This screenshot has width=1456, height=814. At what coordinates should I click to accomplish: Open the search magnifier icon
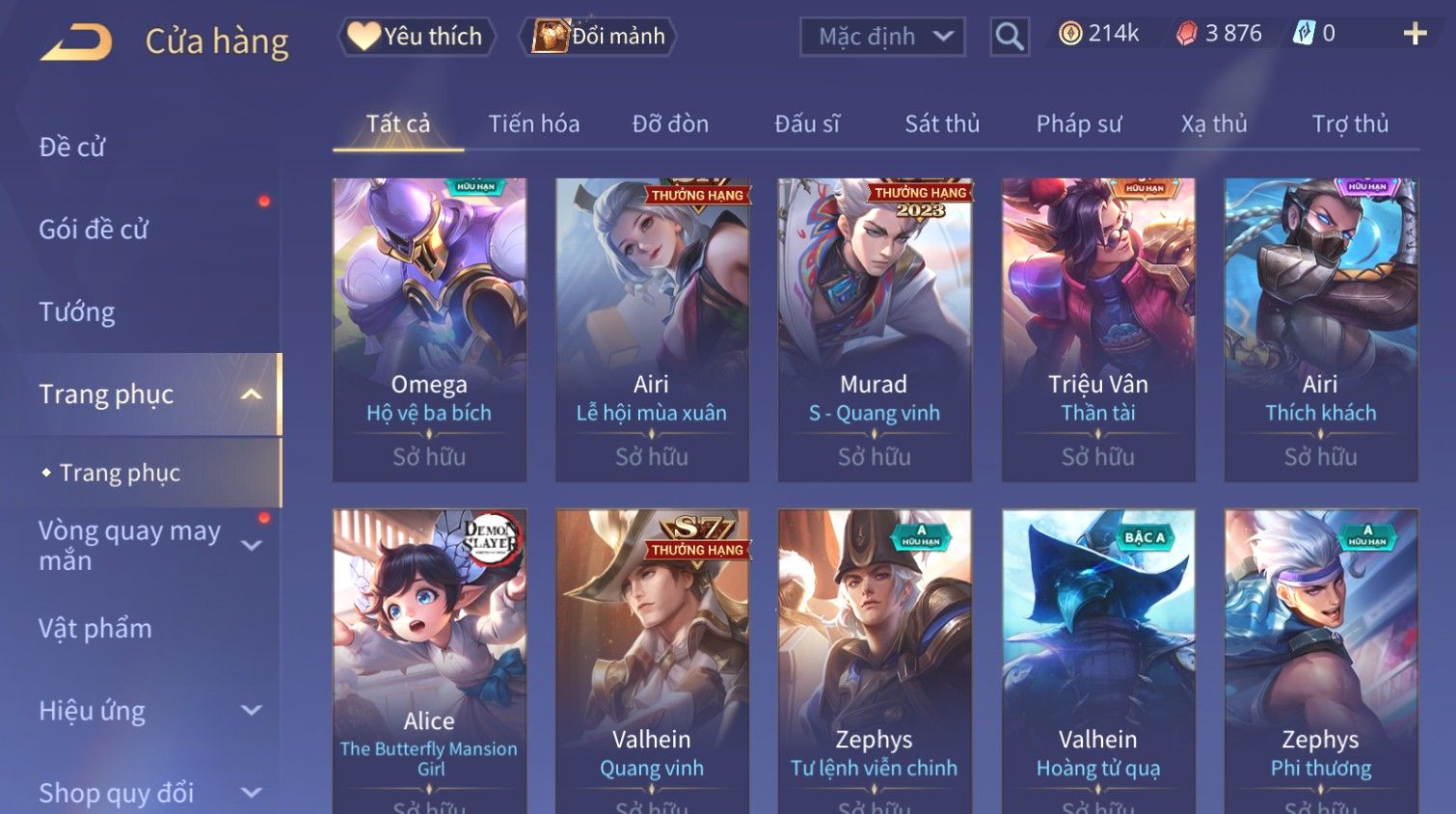tap(1010, 37)
